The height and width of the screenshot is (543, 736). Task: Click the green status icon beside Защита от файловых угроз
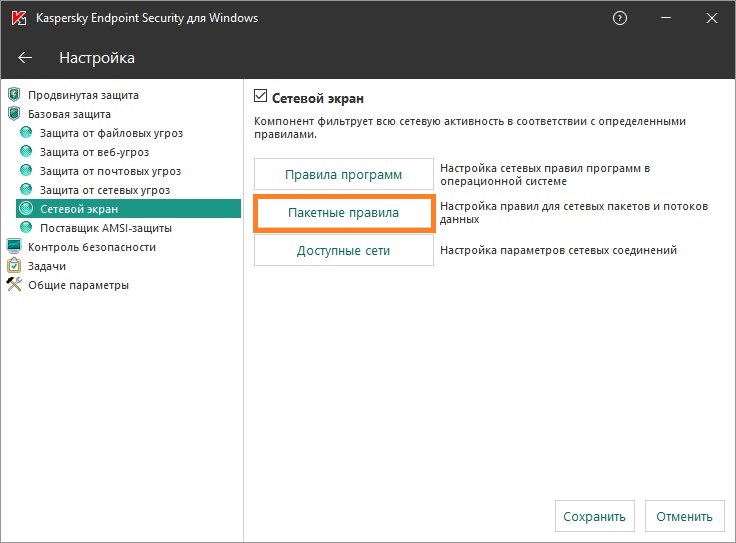(27, 134)
